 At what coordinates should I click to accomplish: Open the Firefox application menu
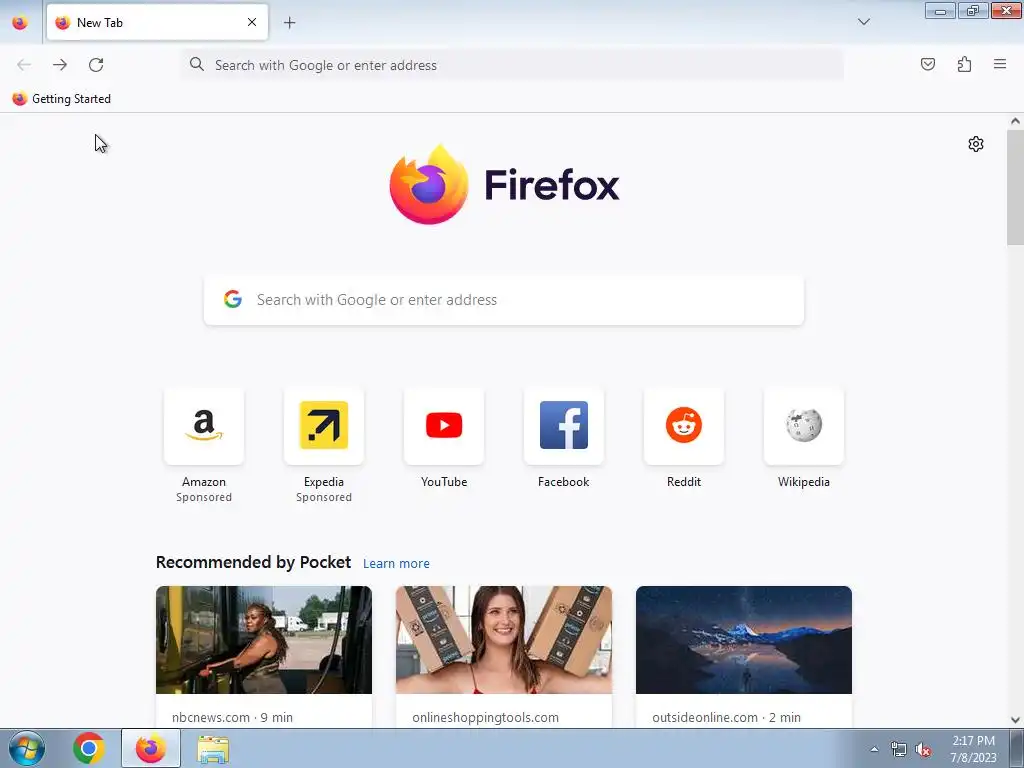pyautogui.click(x=1000, y=64)
